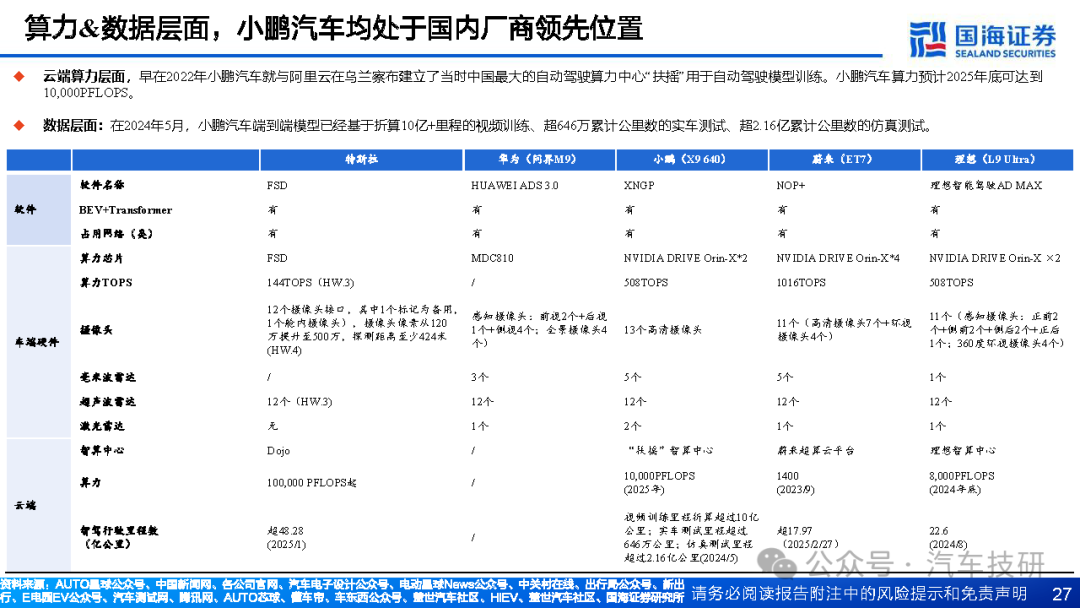
Task: Select the 12个（HW3）ultrasonic radar cell
Action: 299,401
